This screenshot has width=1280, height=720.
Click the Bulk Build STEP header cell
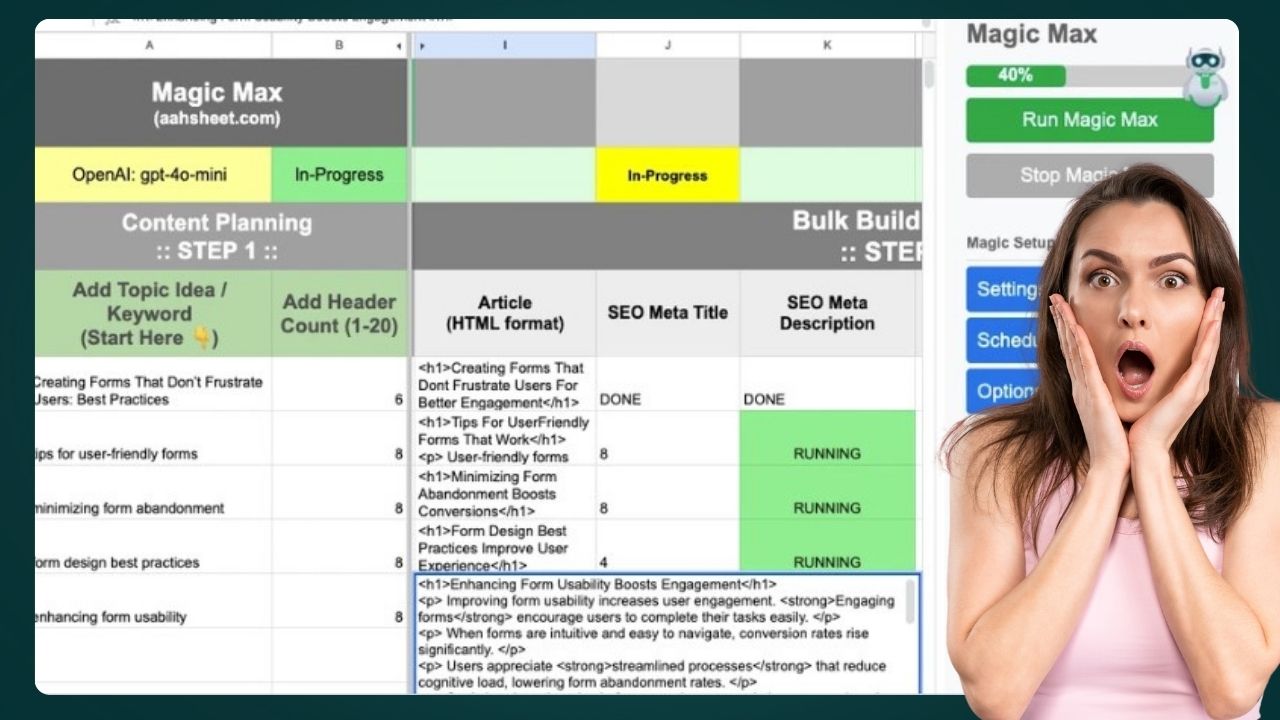[x=667, y=236]
